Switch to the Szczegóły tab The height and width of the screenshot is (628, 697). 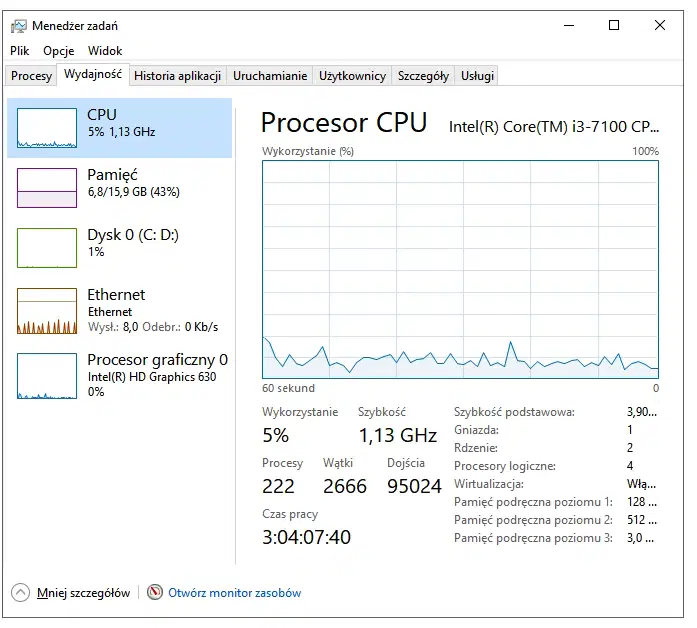pos(423,76)
